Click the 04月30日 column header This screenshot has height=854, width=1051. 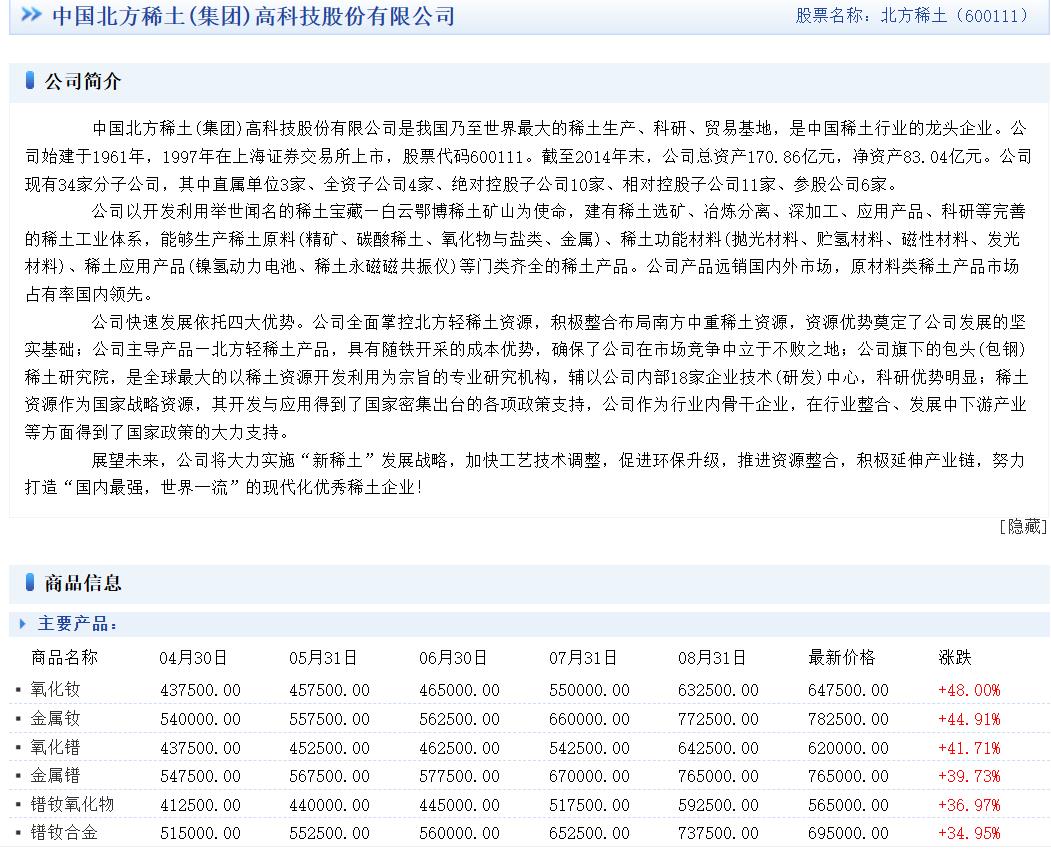[x=193, y=658]
